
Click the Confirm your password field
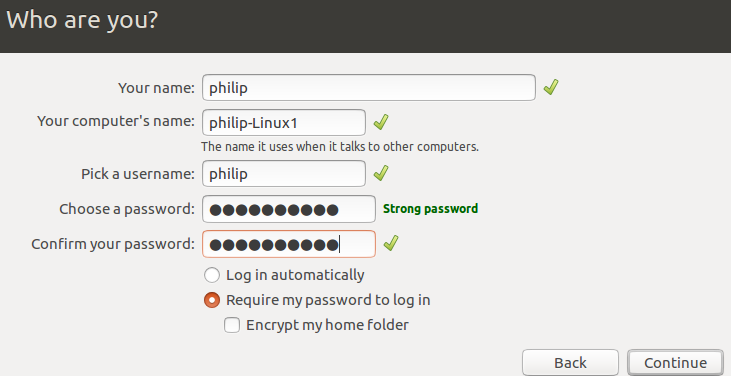point(289,244)
